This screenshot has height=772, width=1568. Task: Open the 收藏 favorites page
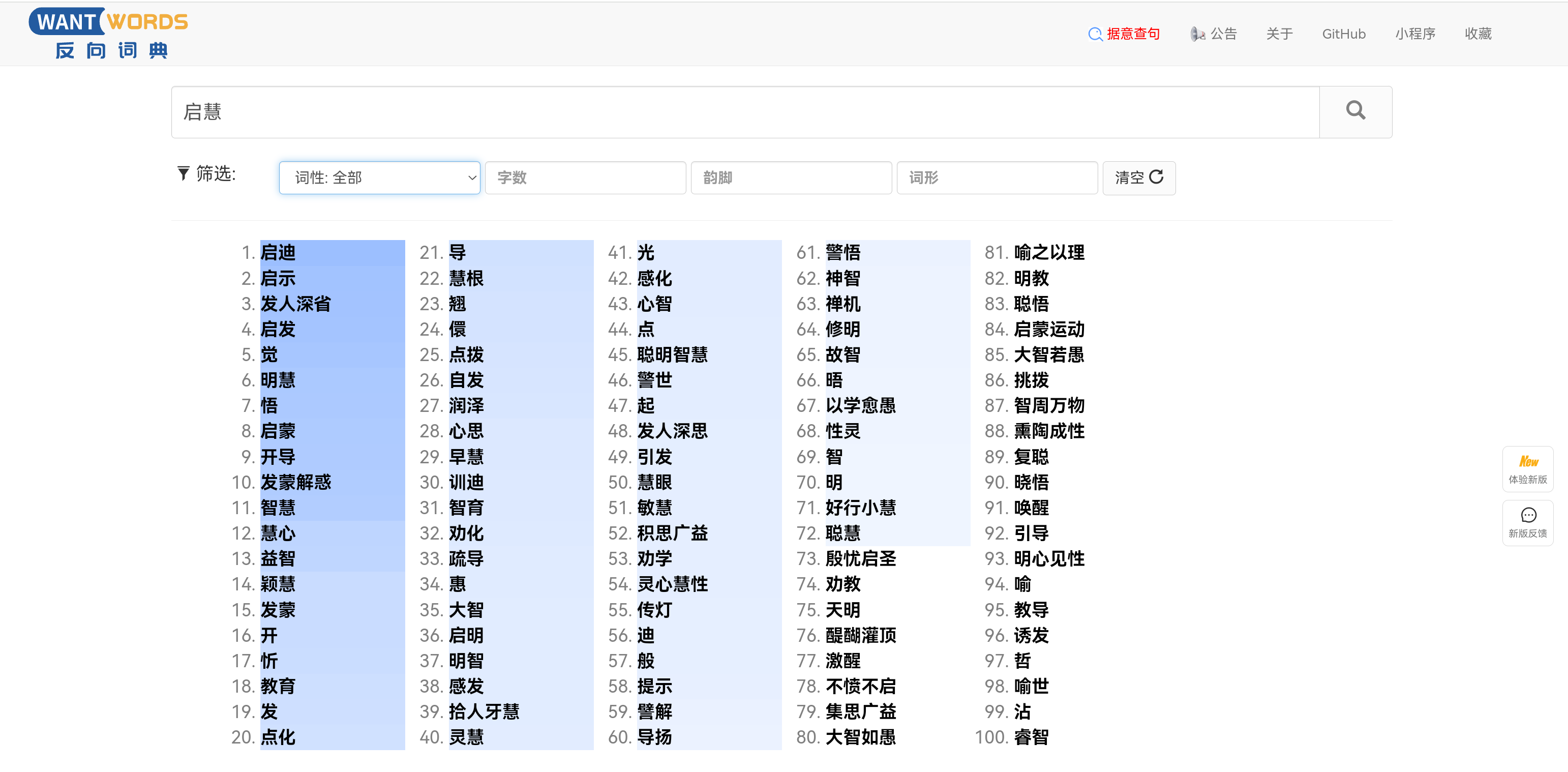tap(1477, 34)
